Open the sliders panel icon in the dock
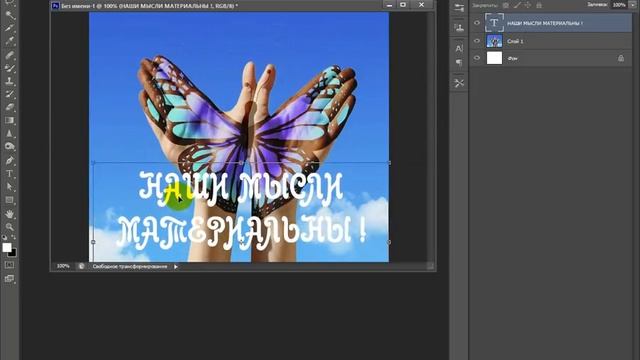This screenshot has height=360, width=640. [x=459, y=8]
